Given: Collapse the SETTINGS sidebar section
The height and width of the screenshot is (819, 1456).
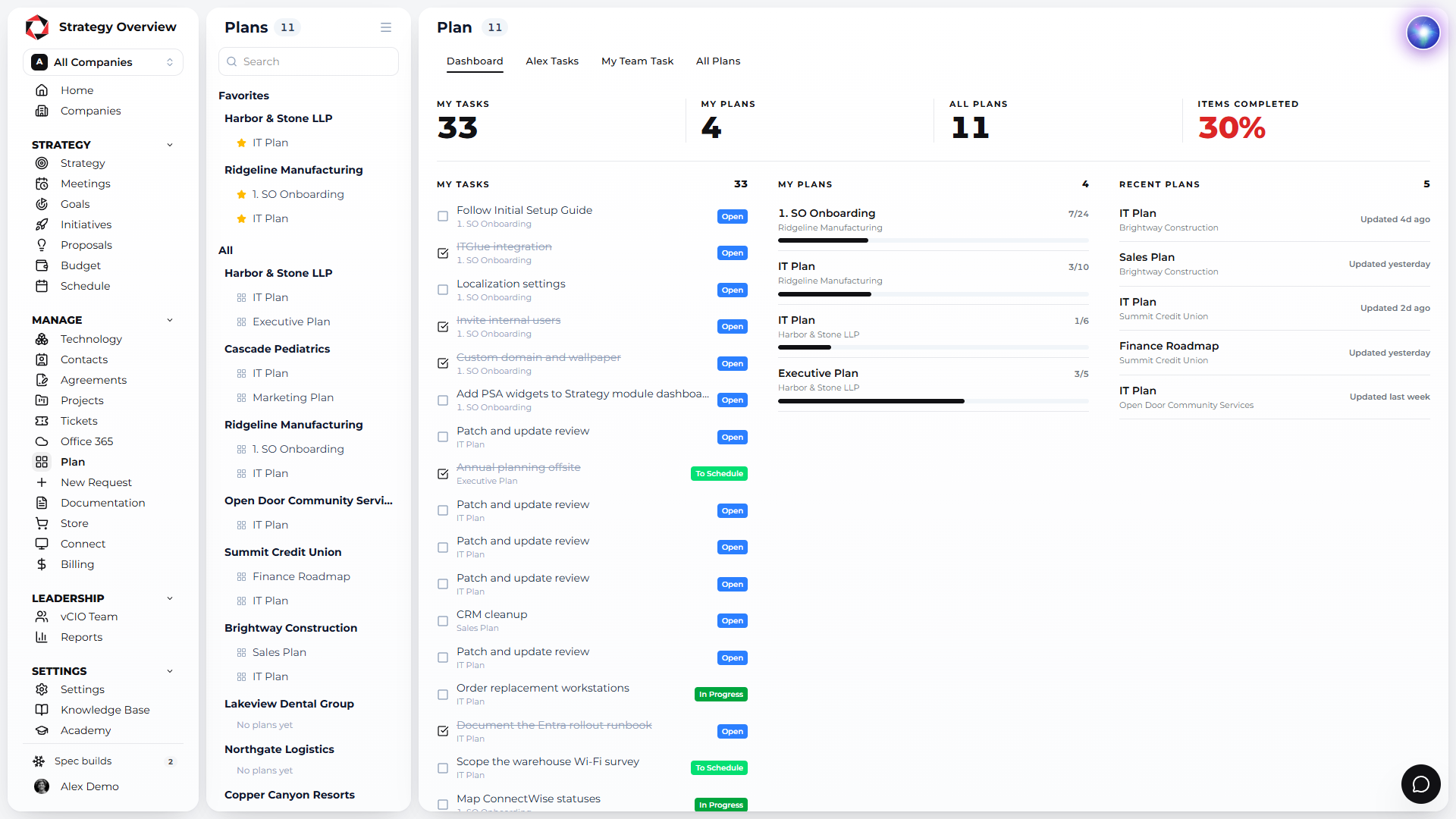Looking at the screenshot, I should coord(170,671).
